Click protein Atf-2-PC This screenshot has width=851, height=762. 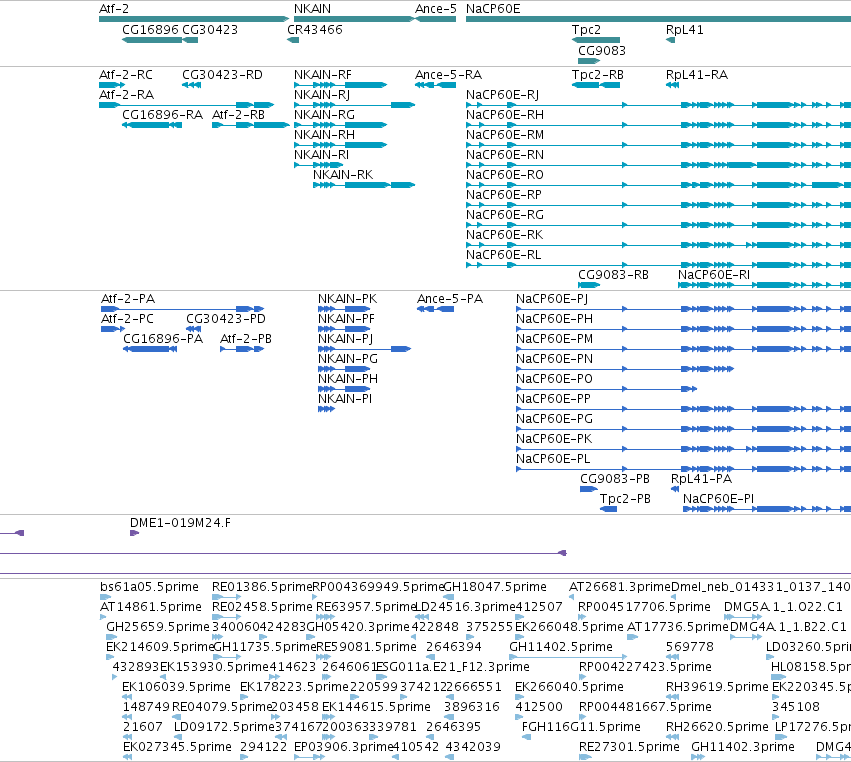pyautogui.click(x=128, y=319)
